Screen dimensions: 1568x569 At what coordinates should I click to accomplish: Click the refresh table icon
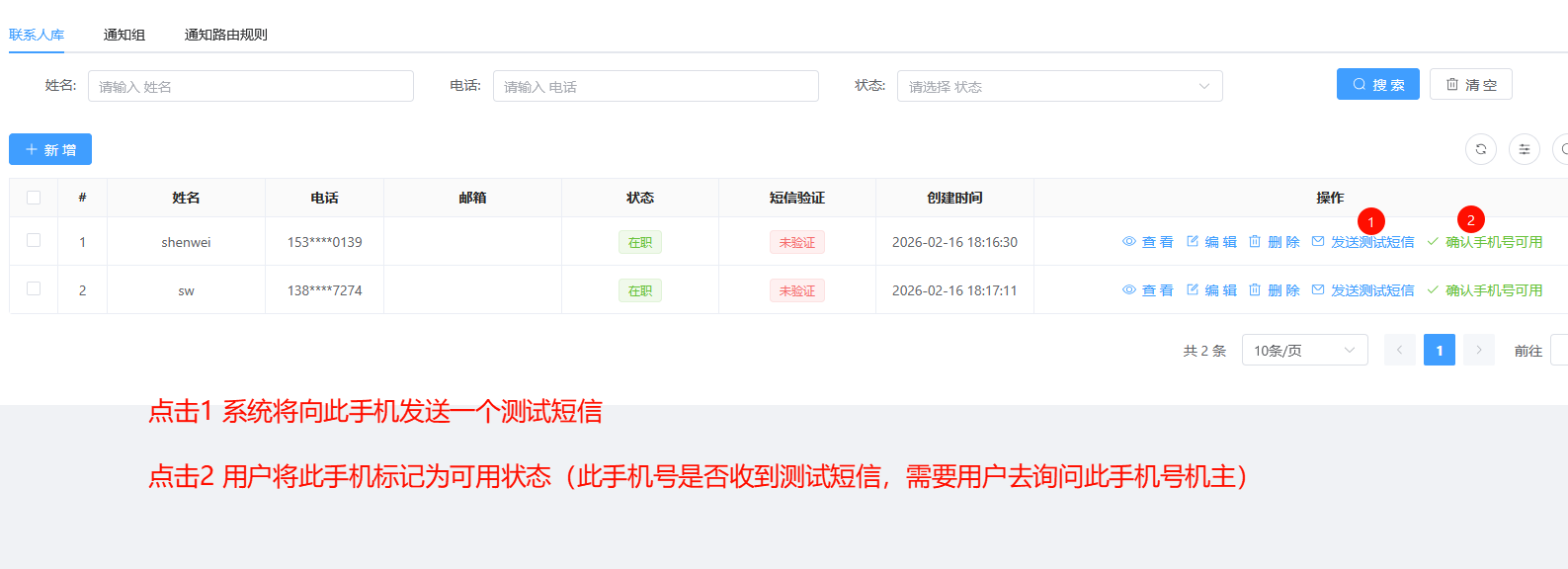[x=1480, y=149]
